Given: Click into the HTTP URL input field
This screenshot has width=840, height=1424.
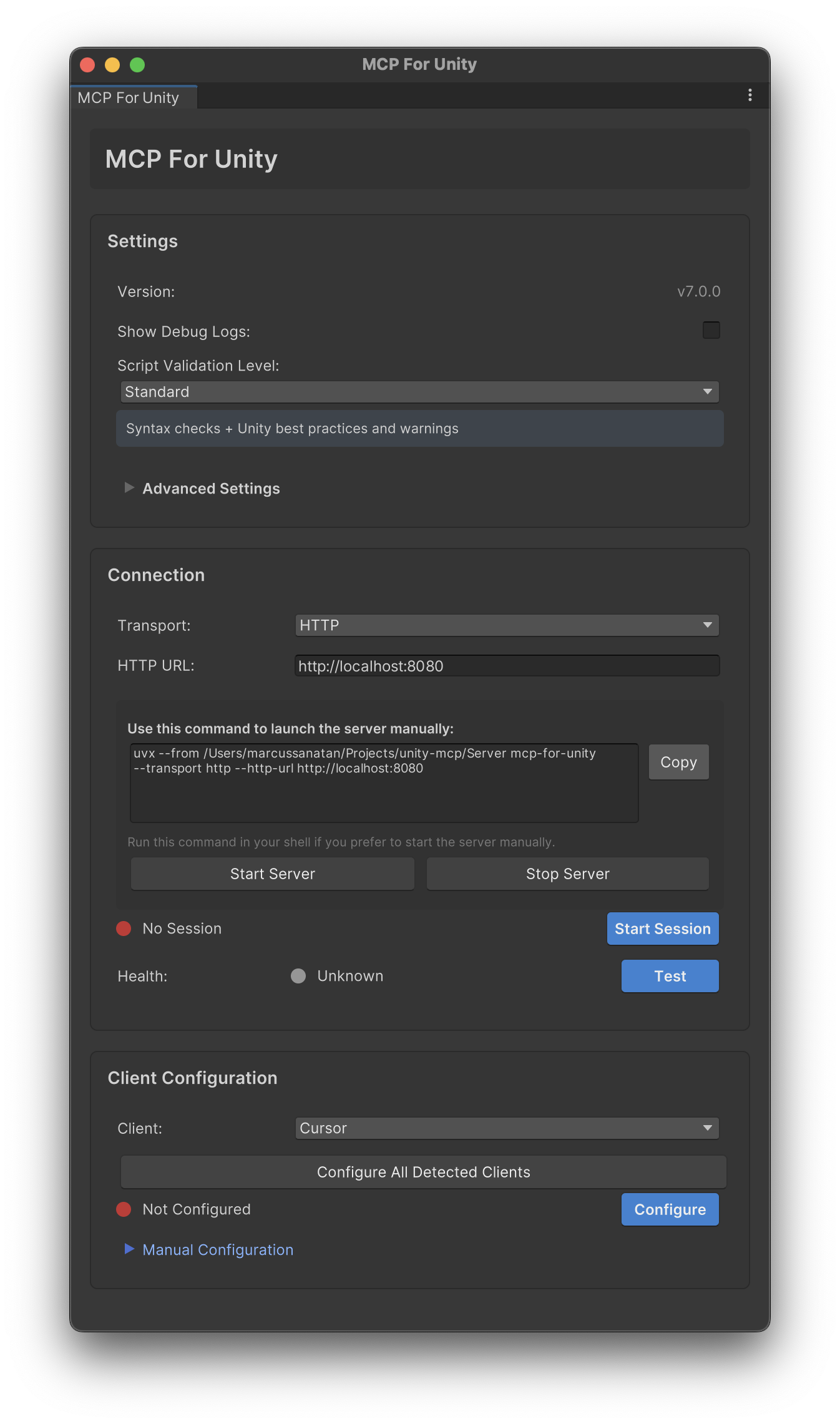Looking at the screenshot, I should point(507,666).
